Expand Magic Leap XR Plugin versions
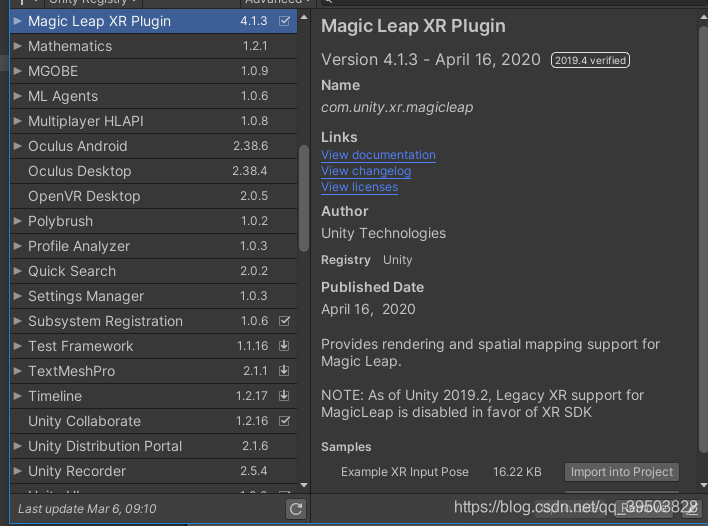Image resolution: width=708 pixels, height=526 pixels. [x=18, y=21]
